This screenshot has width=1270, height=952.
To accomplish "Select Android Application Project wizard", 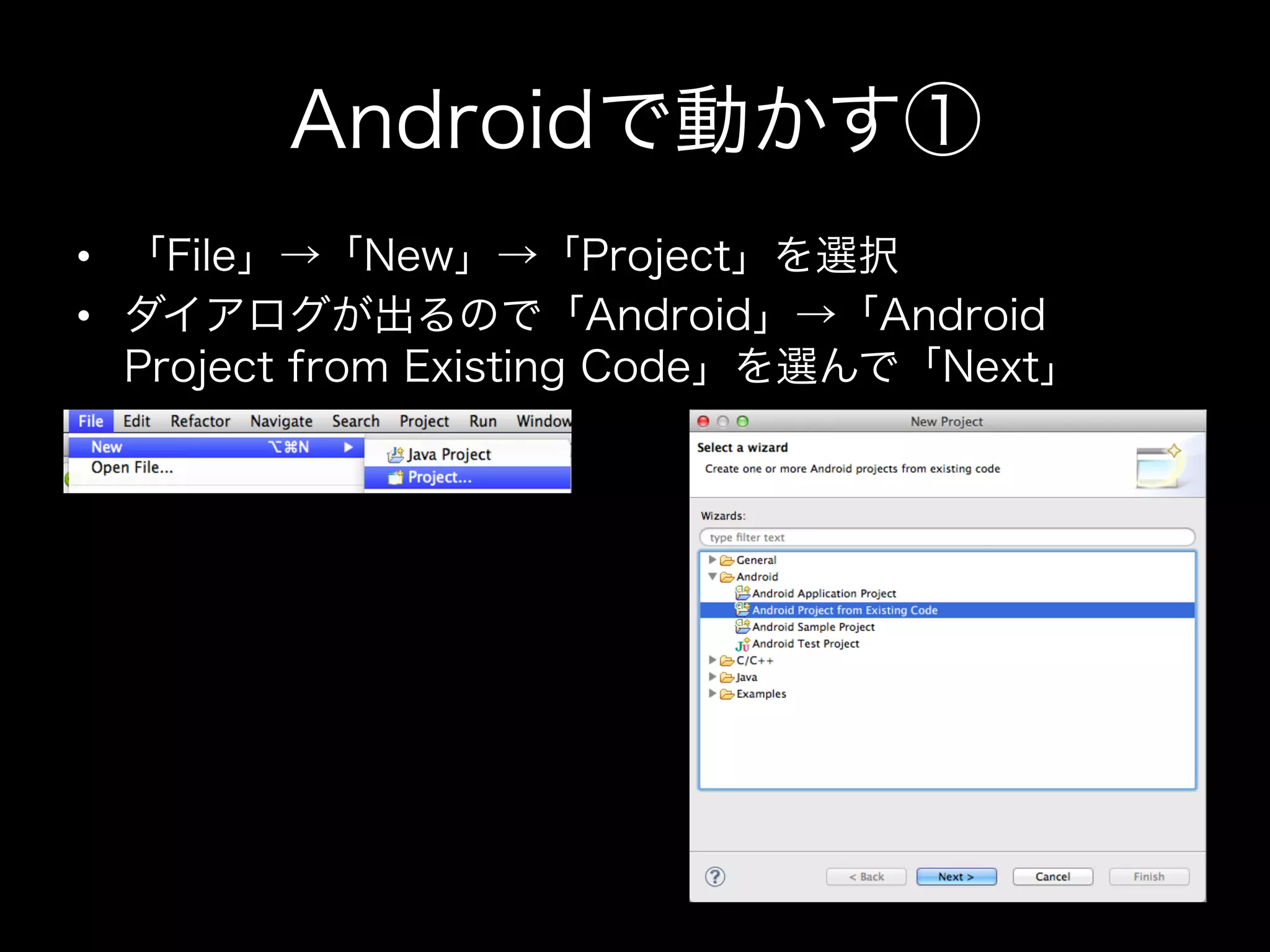I will (824, 594).
